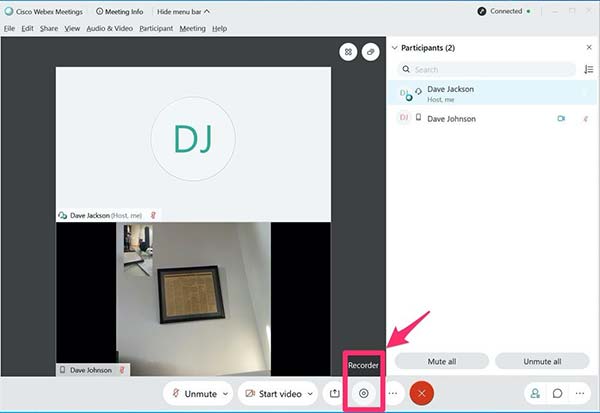End the meeting with the red X button

(x=422, y=393)
